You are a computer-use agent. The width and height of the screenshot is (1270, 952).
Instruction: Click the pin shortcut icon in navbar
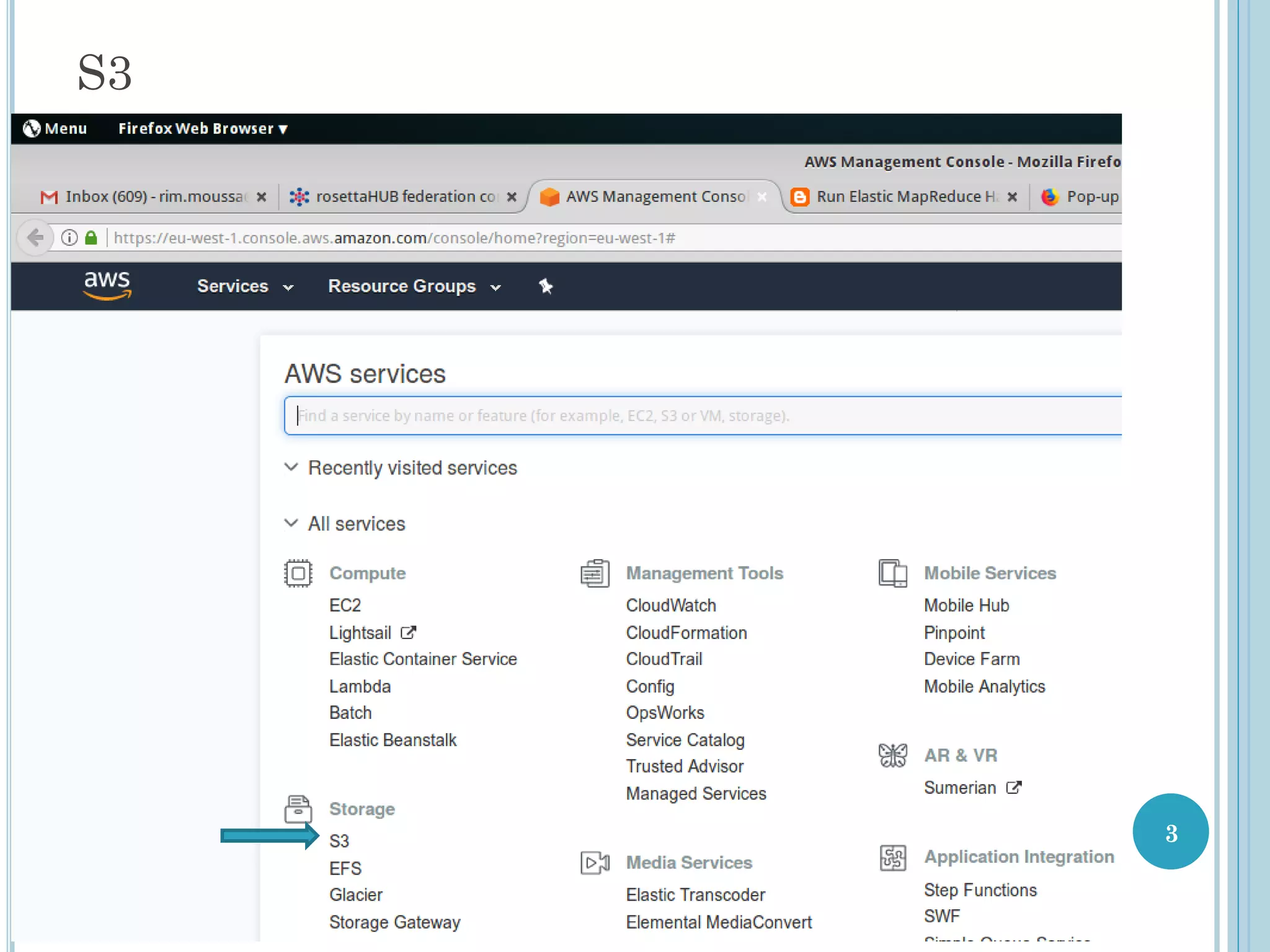[x=545, y=286]
